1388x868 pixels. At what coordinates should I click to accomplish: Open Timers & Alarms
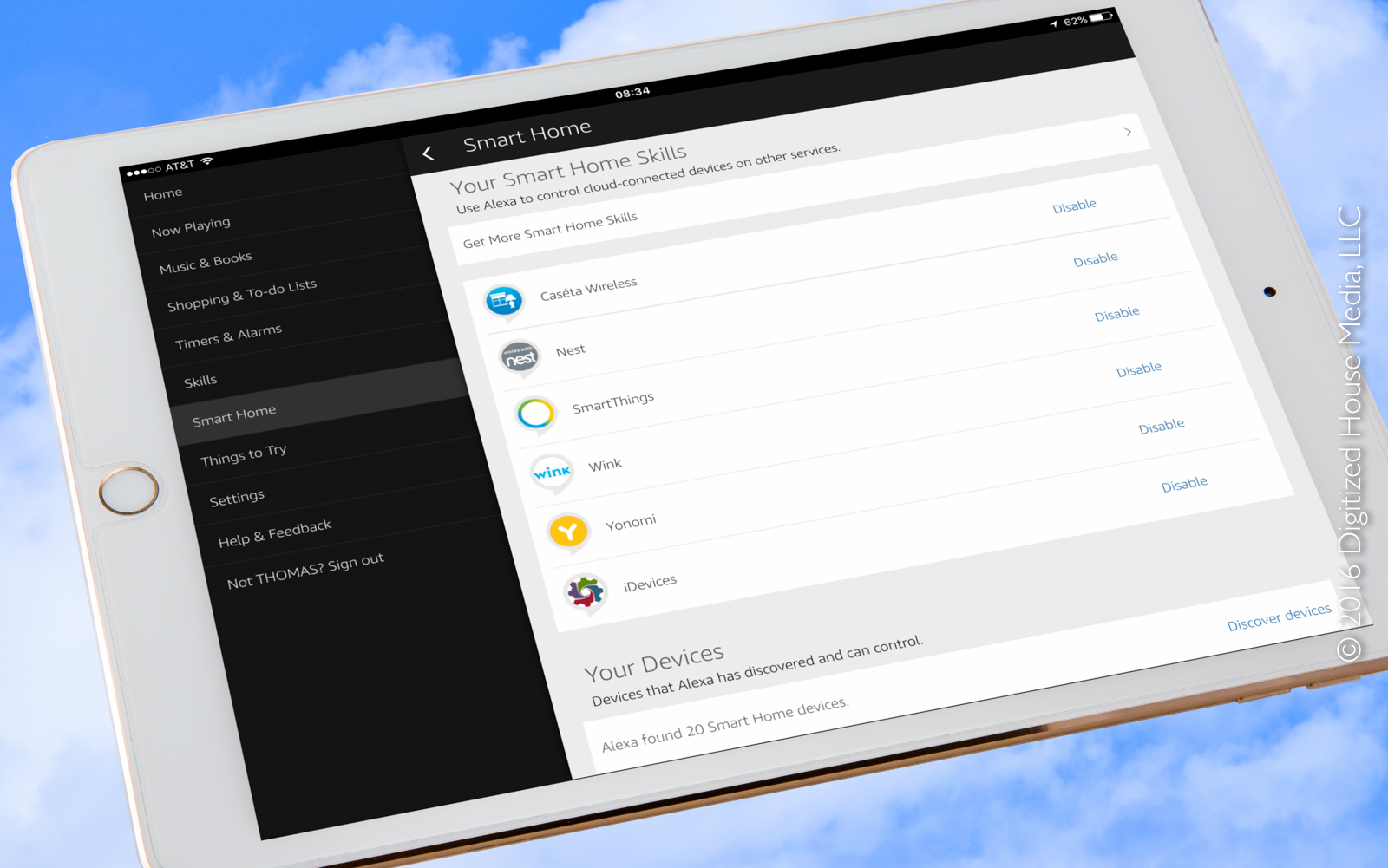tap(229, 336)
